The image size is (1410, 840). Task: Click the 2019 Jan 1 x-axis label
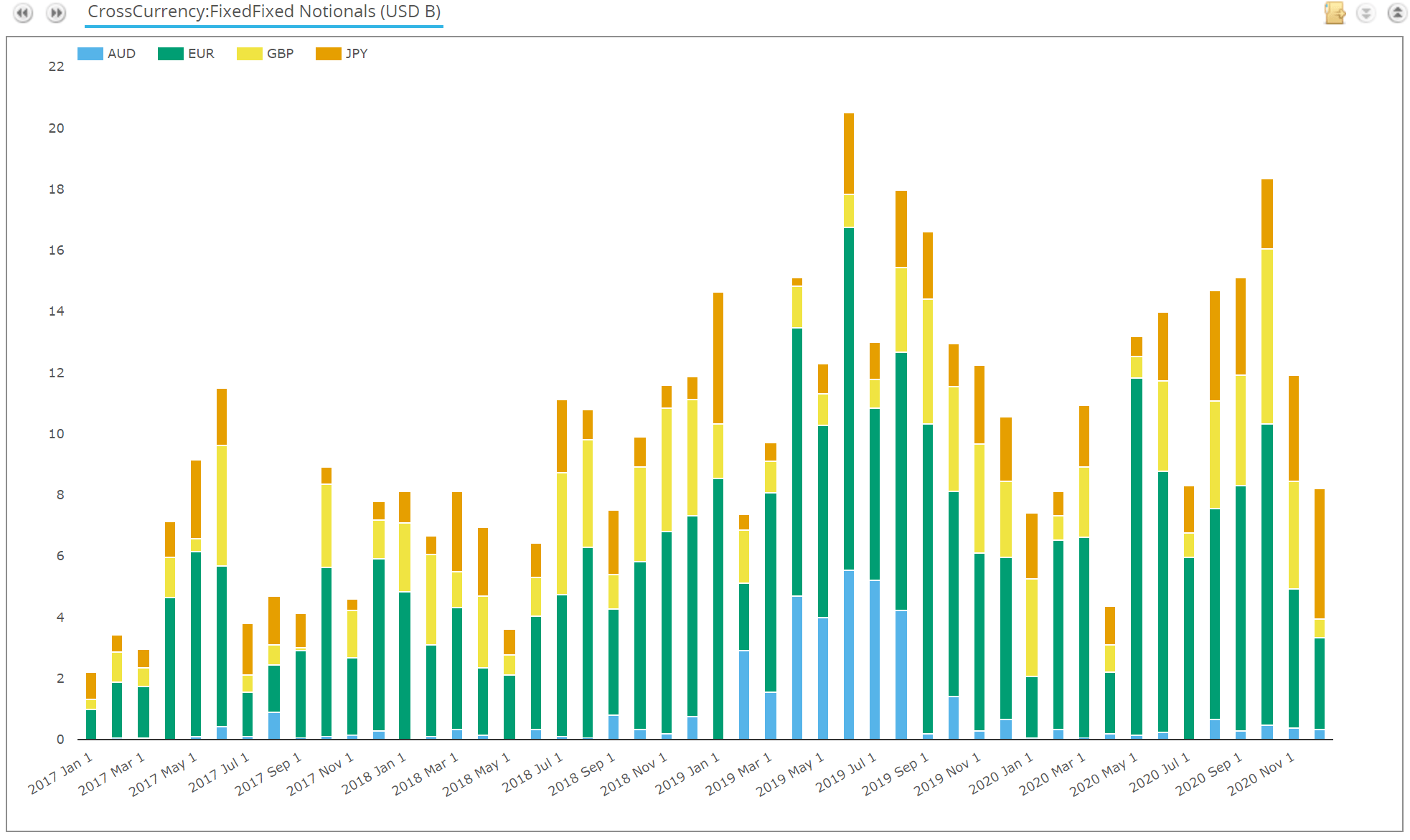pos(687,773)
